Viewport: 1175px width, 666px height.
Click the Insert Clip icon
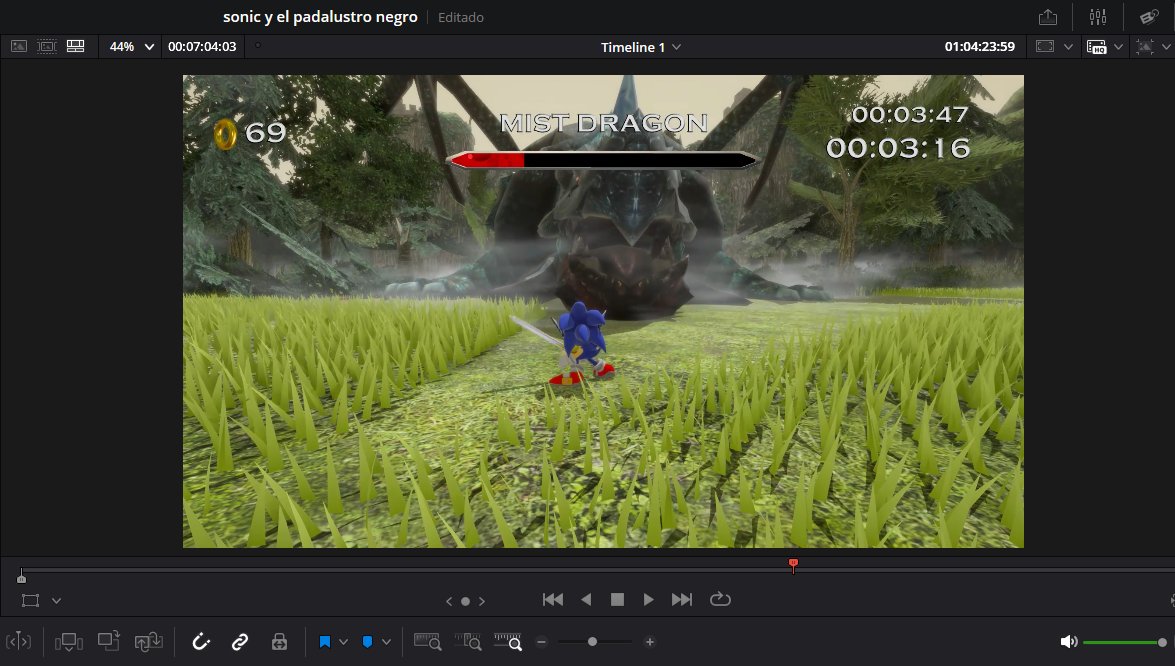click(68, 642)
